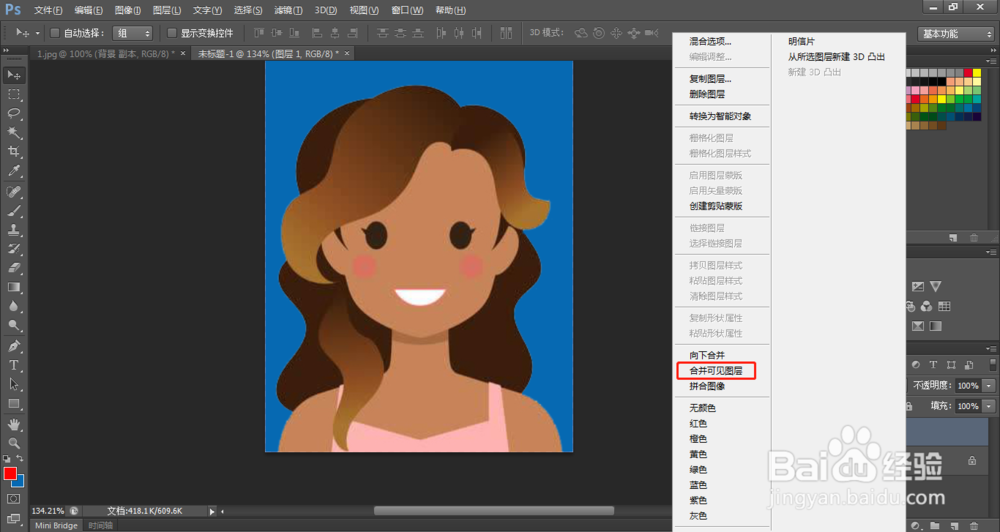Choose 删除图层 from the context menu

(x=707, y=94)
